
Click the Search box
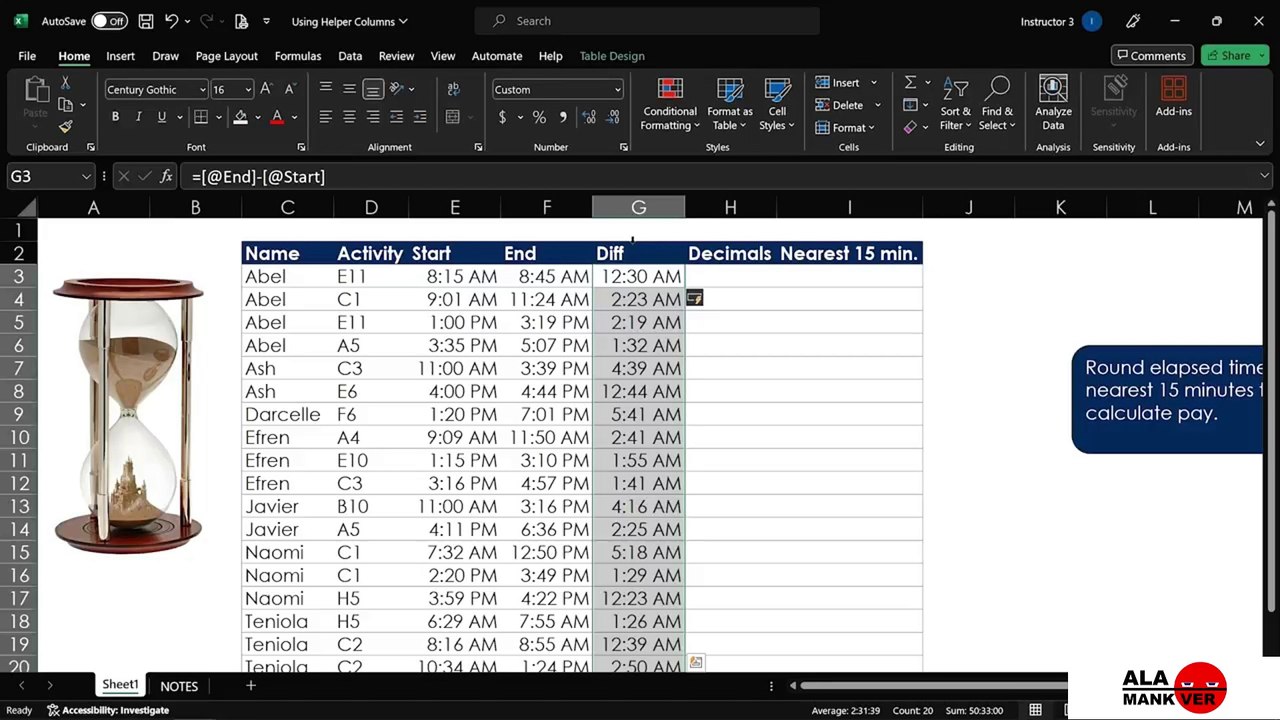(648, 21)
